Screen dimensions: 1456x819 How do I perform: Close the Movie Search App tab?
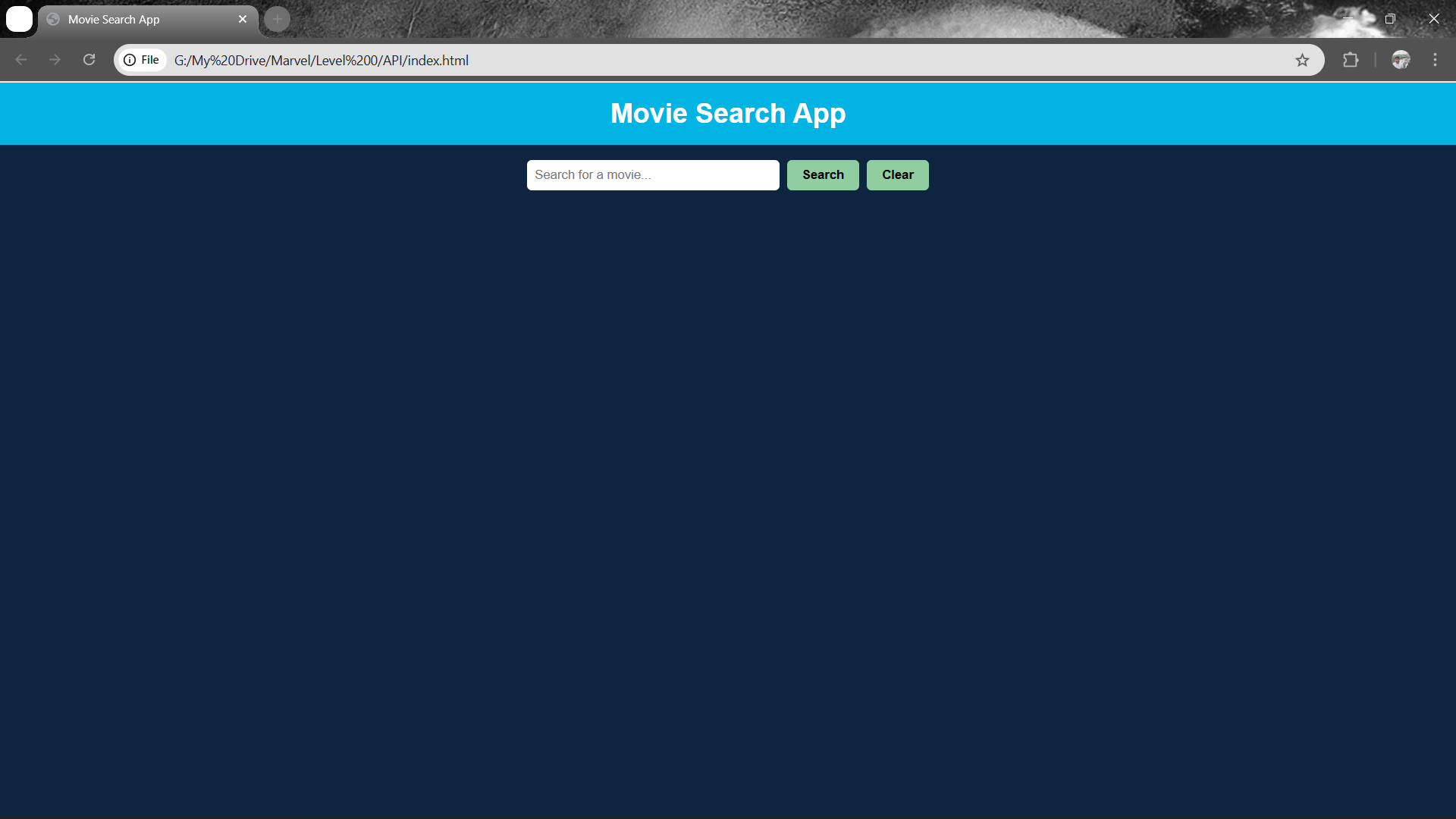click(243, 19)
